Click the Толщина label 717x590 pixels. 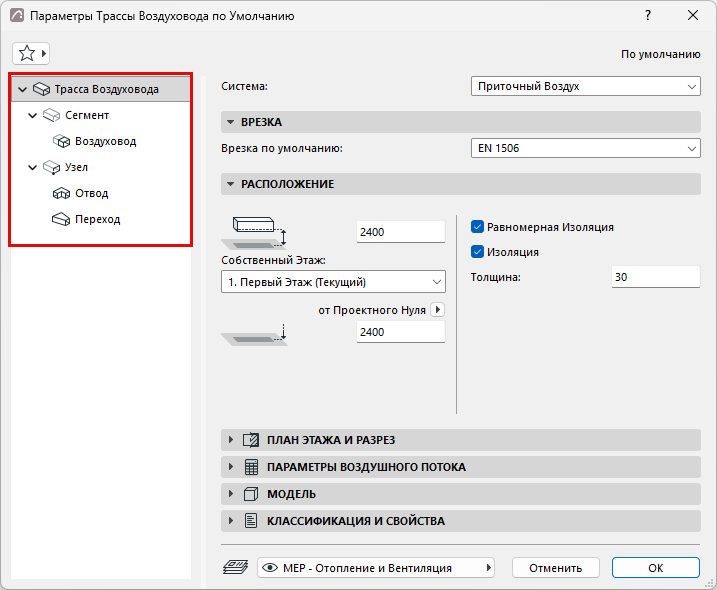pyautogui.click(x=496, y=277)
